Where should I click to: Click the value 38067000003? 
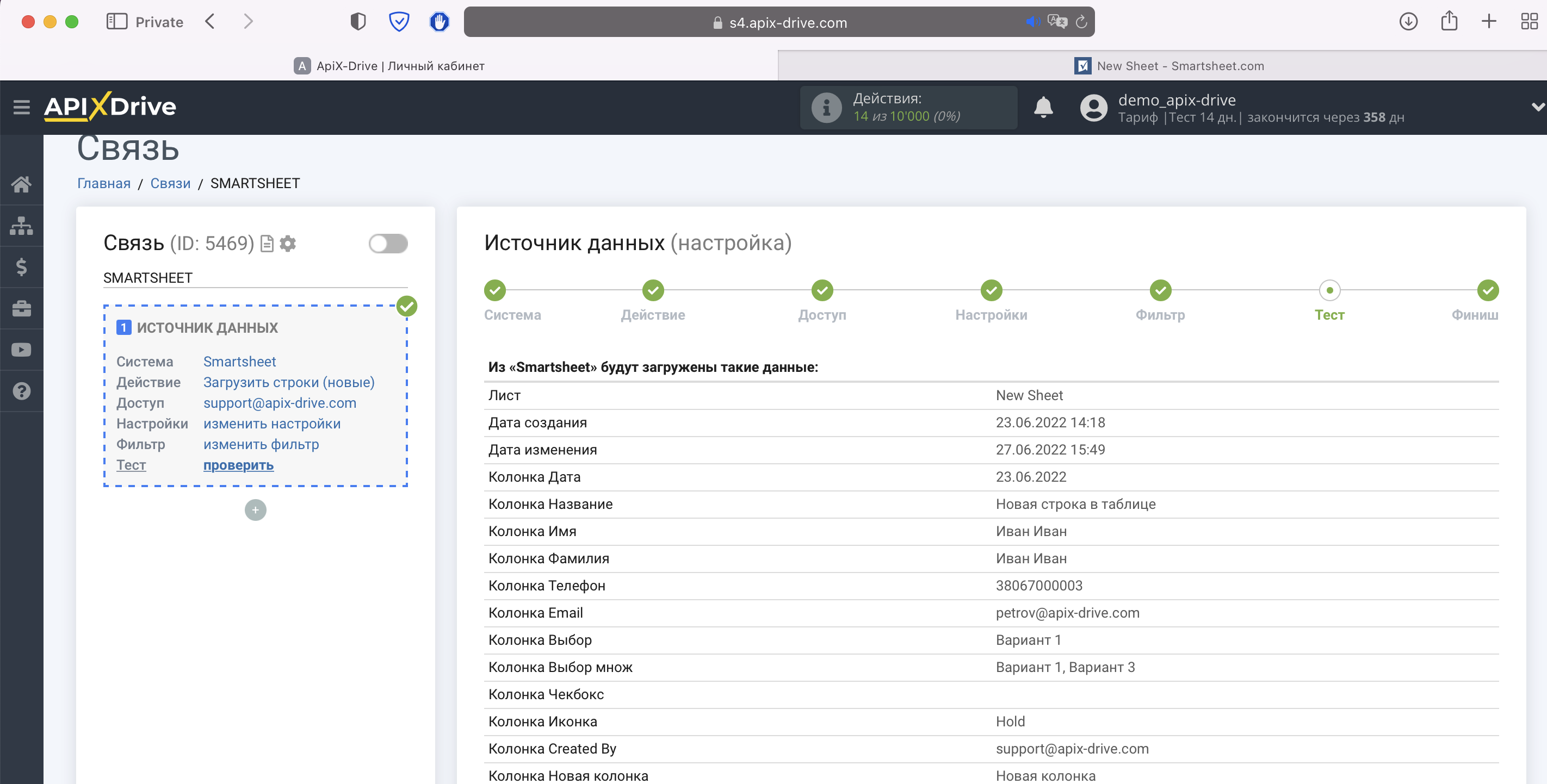(x=1039, y=586)
